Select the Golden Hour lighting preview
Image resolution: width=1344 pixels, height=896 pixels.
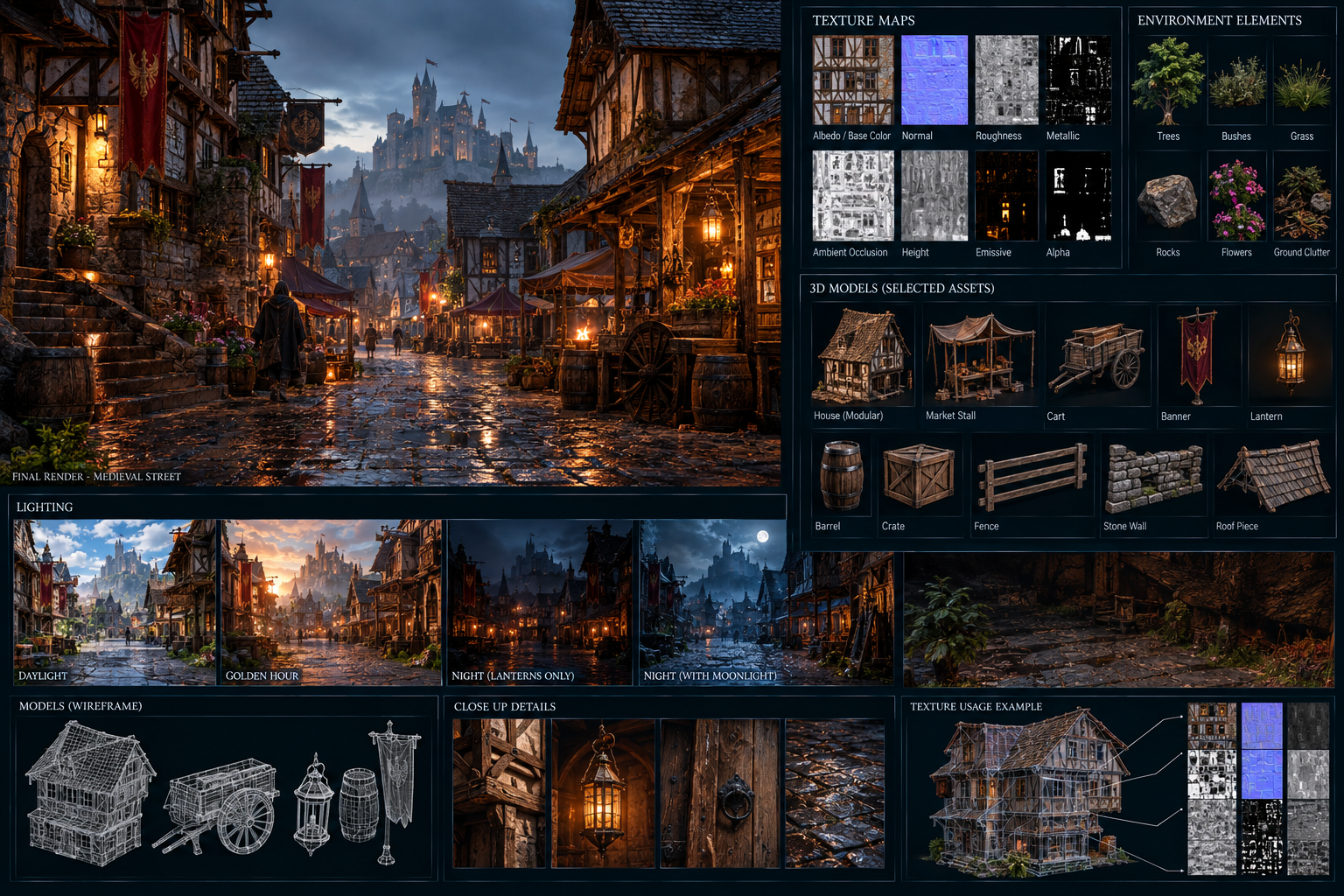click(331, 602)
